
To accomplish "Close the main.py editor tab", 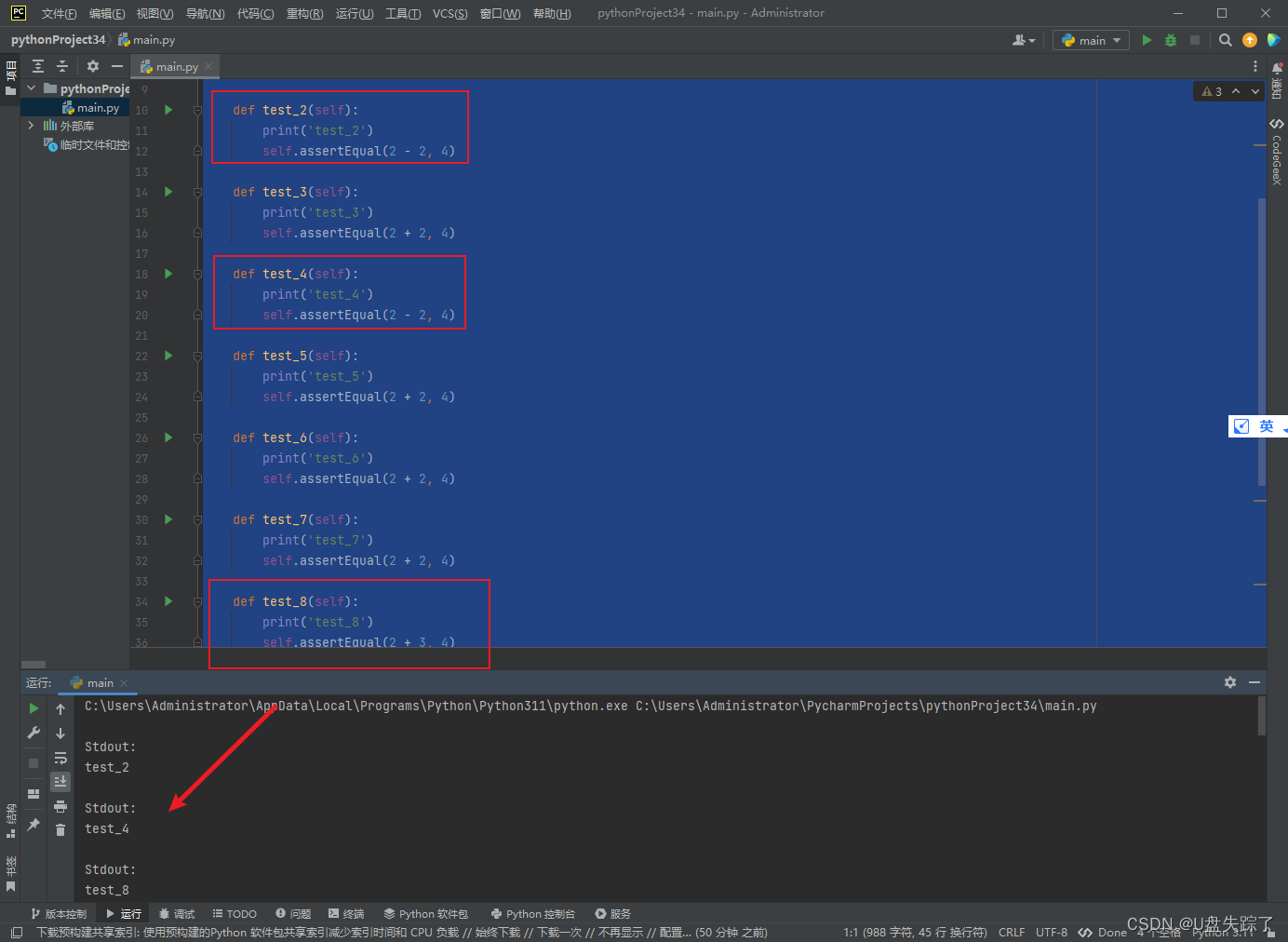I will [x=208, y=66].
